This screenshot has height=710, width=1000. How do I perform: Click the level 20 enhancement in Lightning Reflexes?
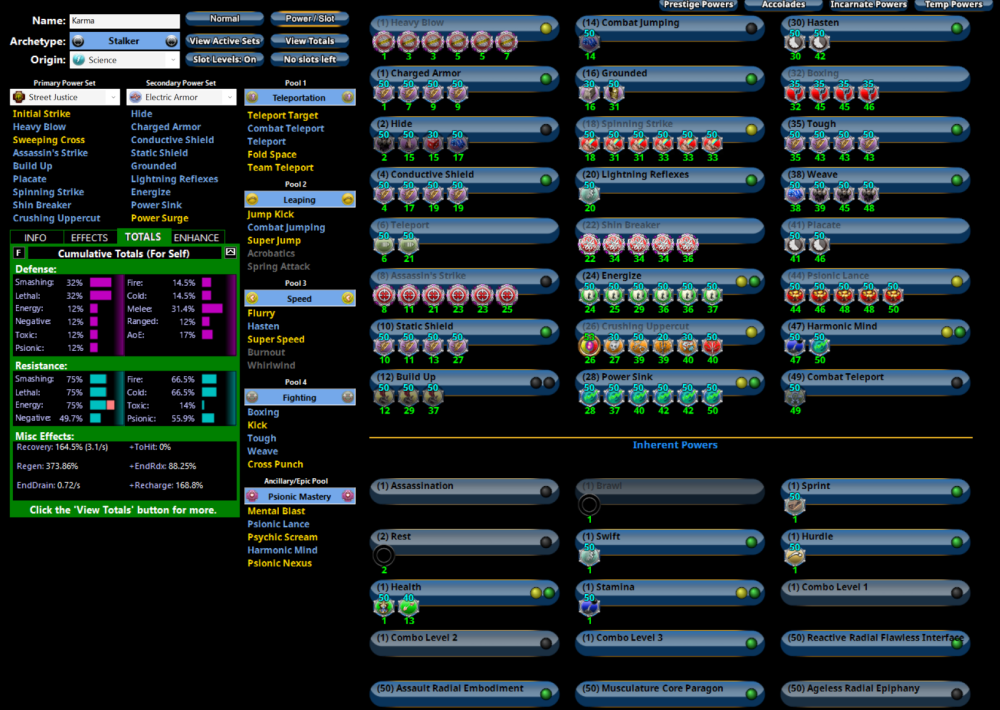[x=590, y=193]
